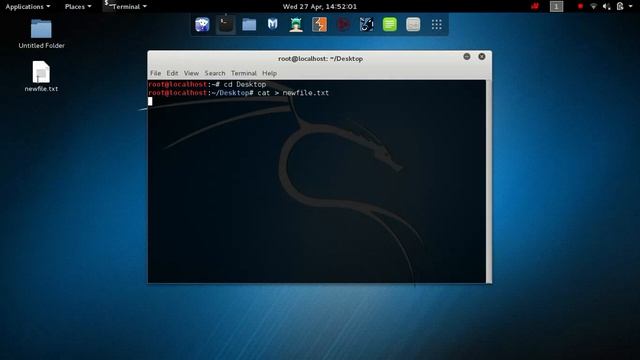Open the Search menu in terminal
This screenshot has height=360, width=640.
click(215, 73)
